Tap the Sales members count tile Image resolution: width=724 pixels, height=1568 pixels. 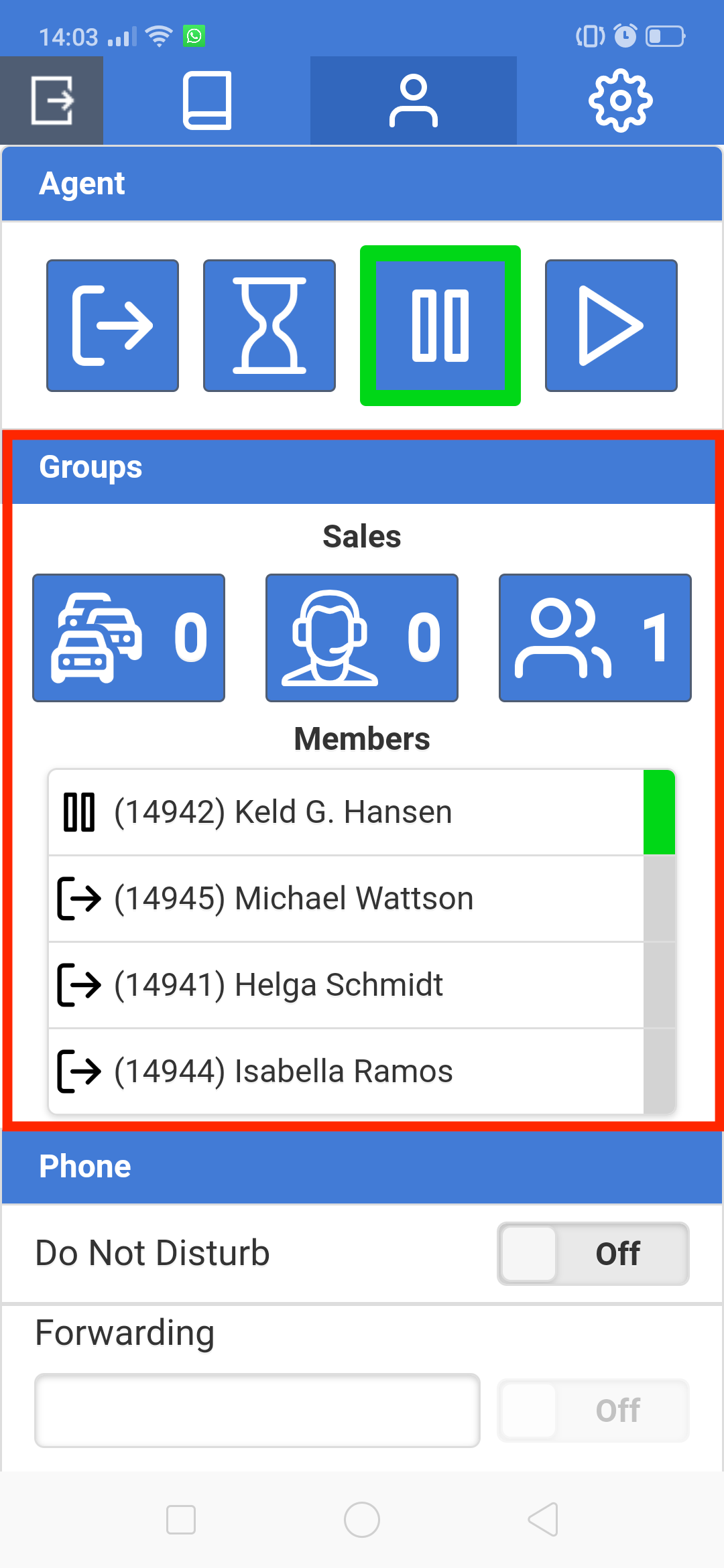click(x=595, y=638)
